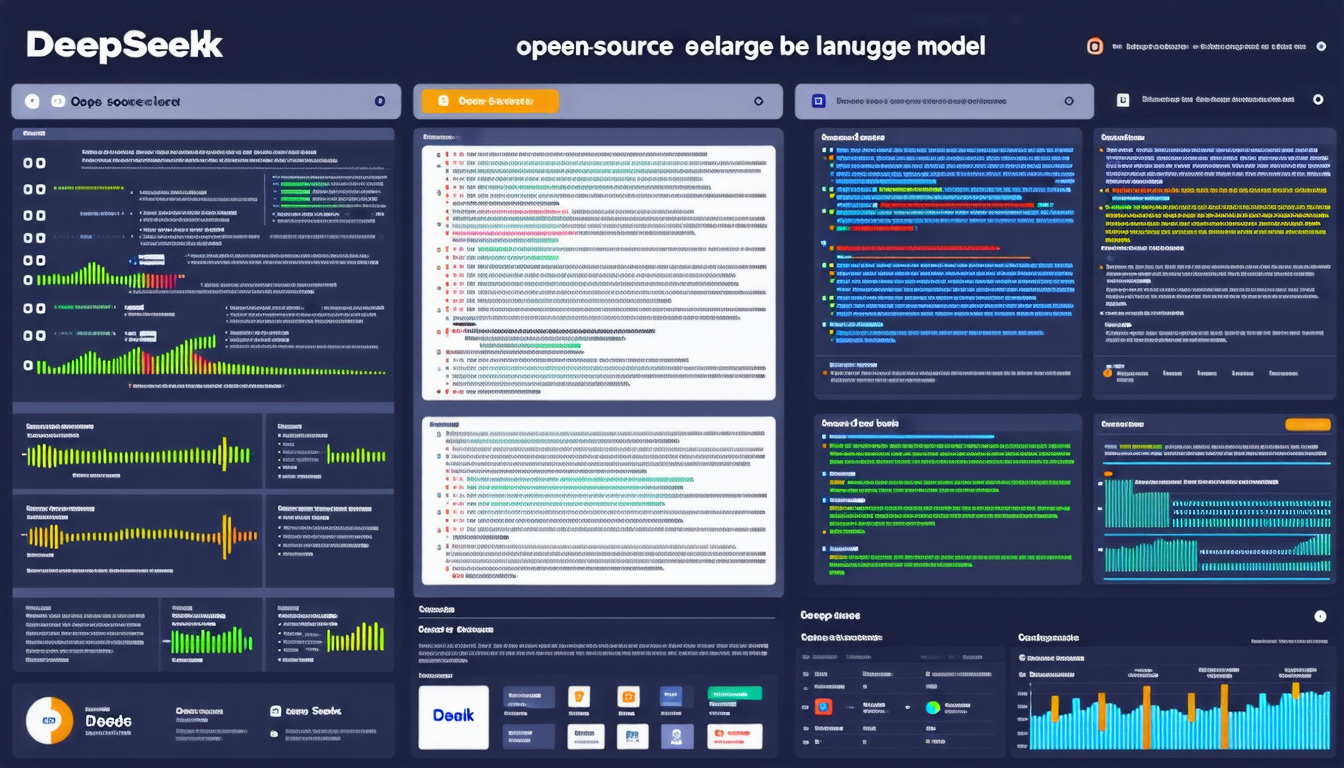The width and height of the screenshot is (1344, 768).
Task: Click the orange-white donut chart at bottom left
Action: coord(50,720)
